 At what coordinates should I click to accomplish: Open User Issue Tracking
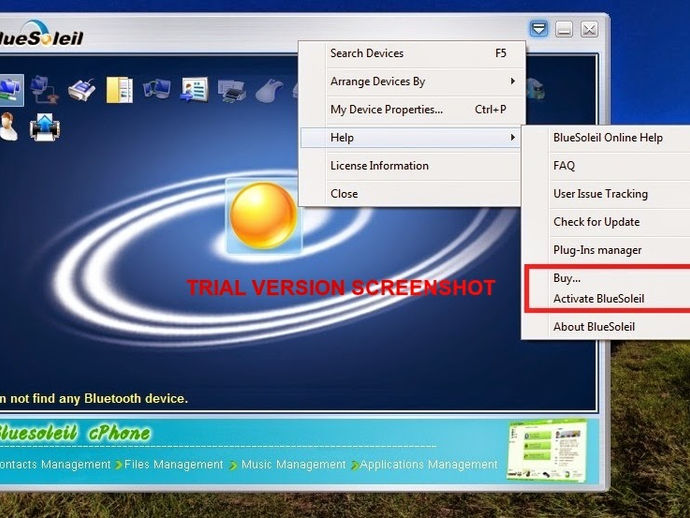(608, 194)
